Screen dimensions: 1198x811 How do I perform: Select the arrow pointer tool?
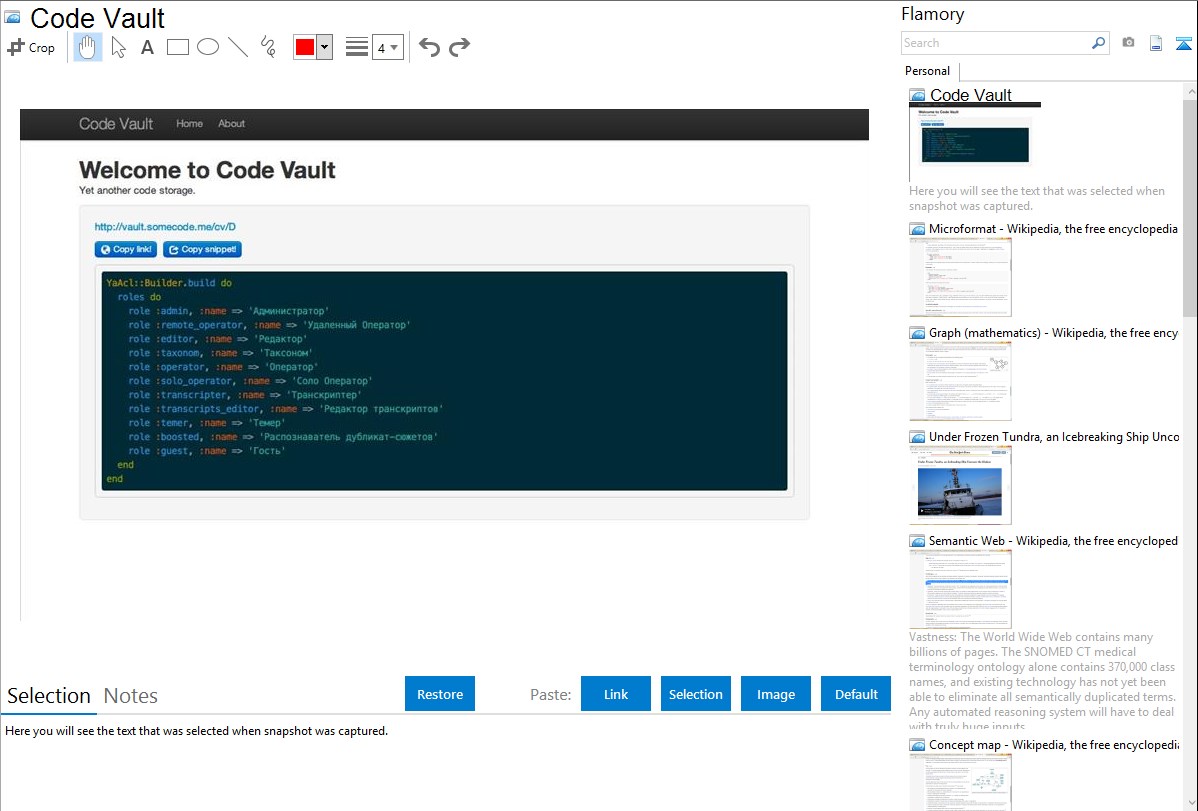tap(118, 47)
